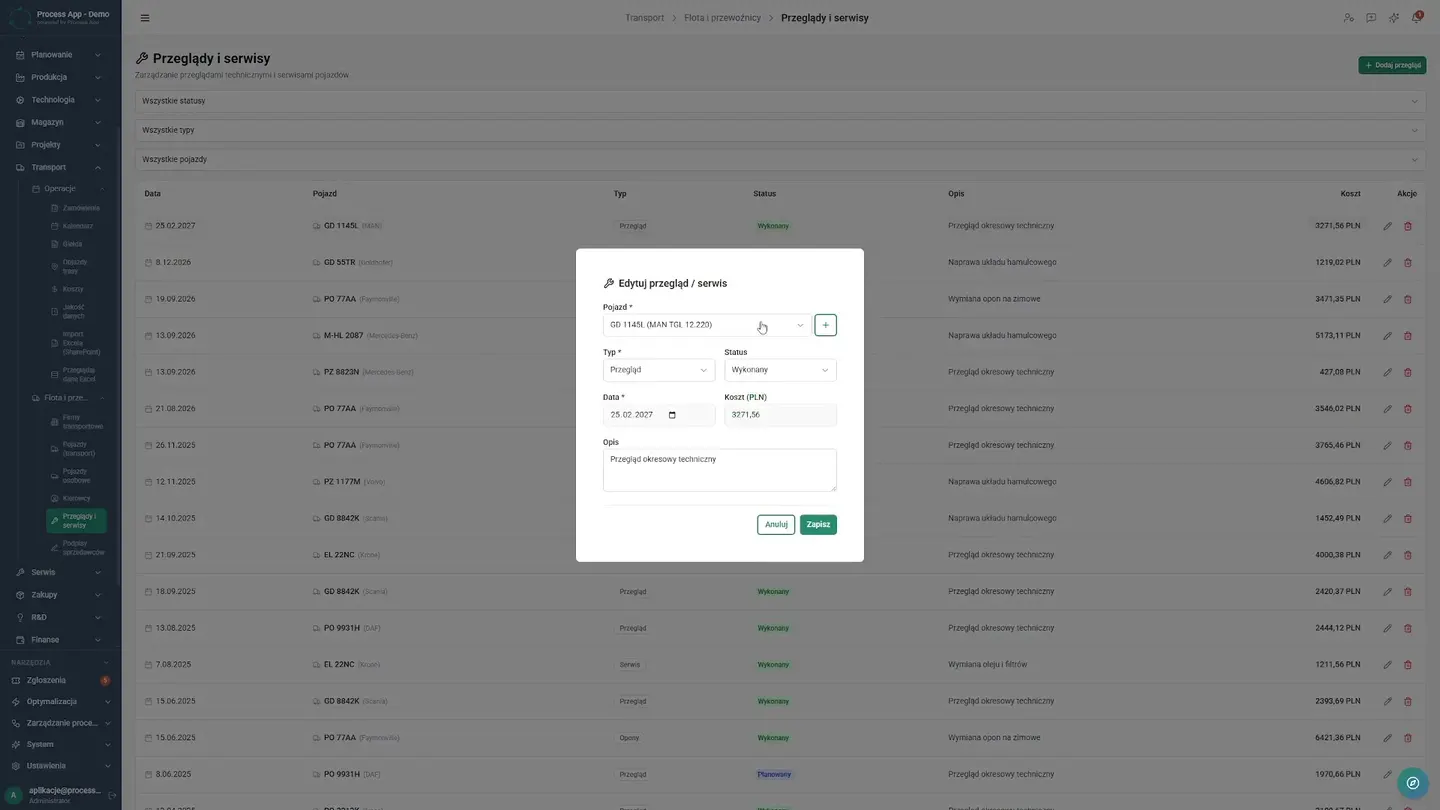Click logout icon next to user email
Screen dimensions: 1440x810
click(x=112, y=795)
